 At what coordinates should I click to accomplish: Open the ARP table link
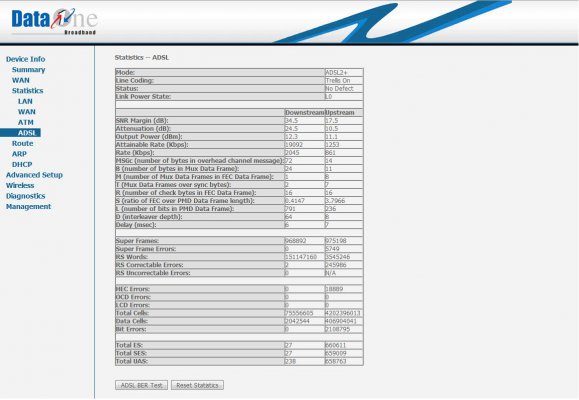pyautogui.click(x=19, y=154)
